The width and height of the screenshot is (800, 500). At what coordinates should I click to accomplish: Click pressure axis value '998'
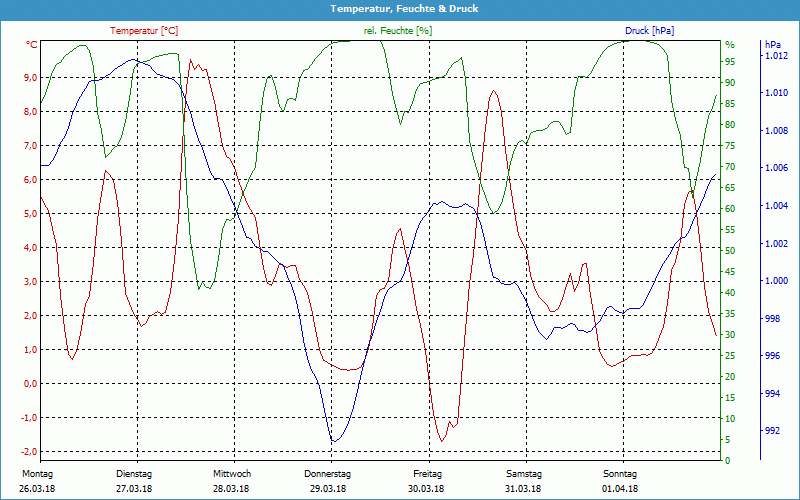coord(772,318)
